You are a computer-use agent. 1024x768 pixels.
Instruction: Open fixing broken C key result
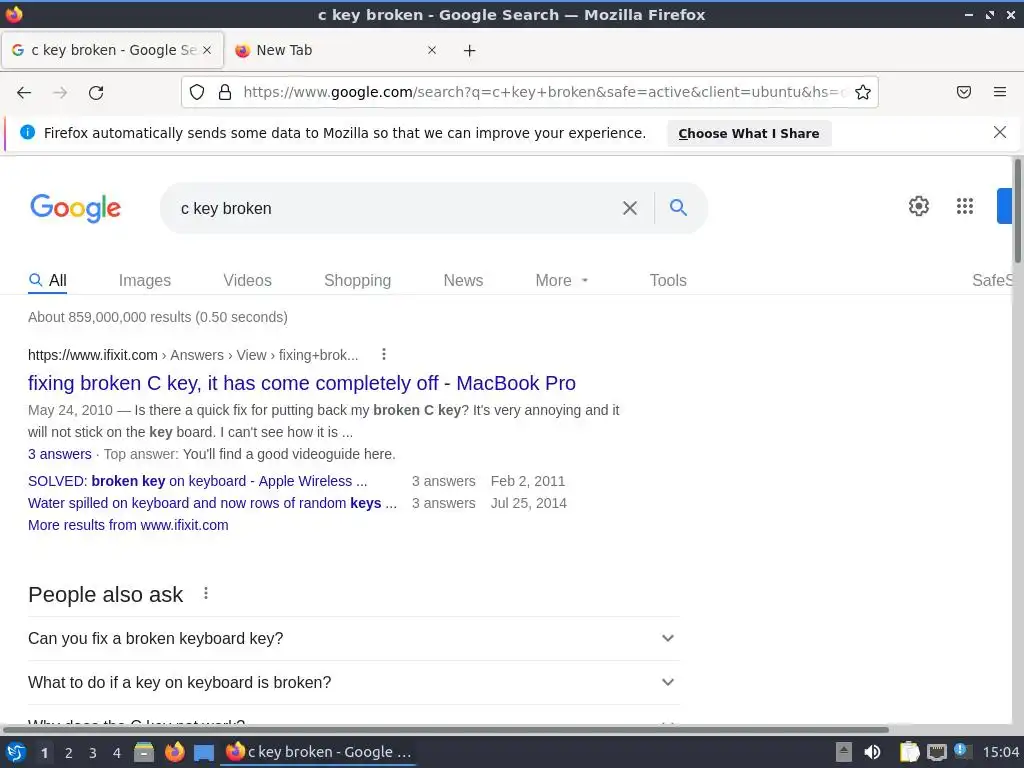tap(302, 383)
